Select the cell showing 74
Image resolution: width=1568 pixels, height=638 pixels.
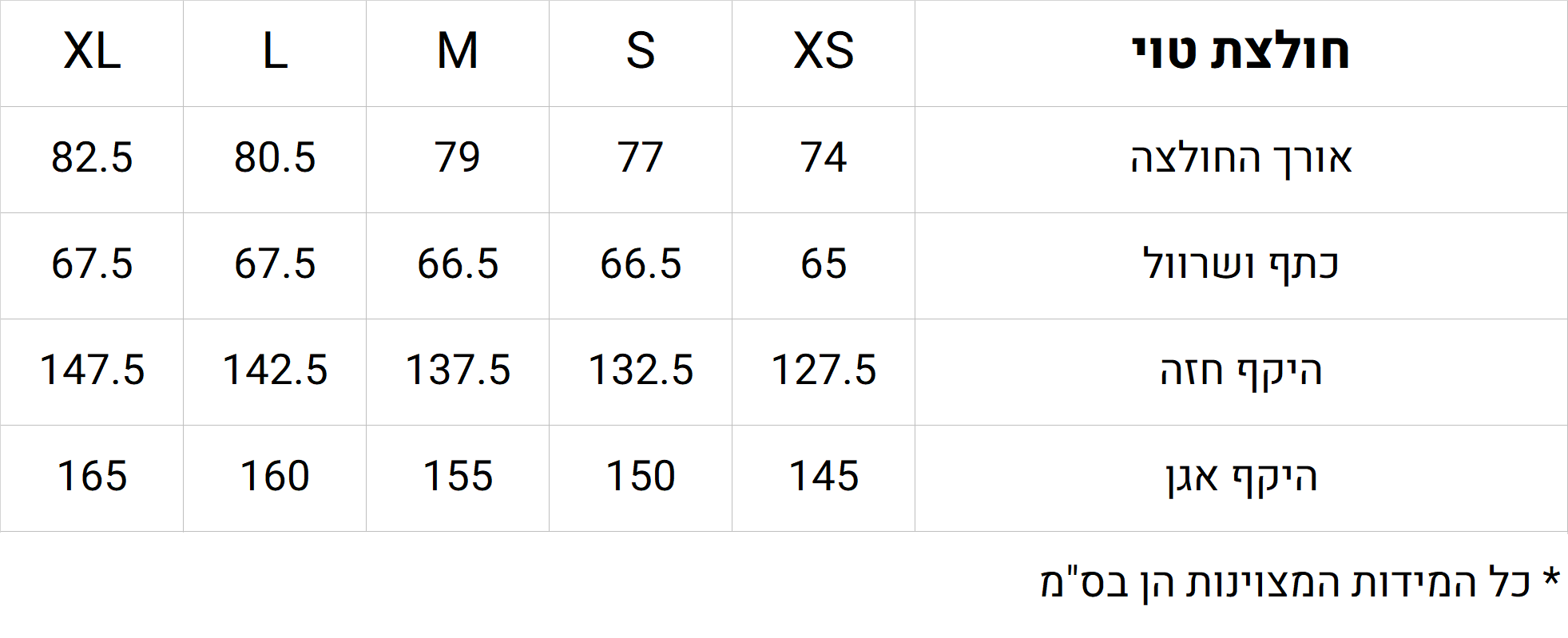[x=824, y=159]
